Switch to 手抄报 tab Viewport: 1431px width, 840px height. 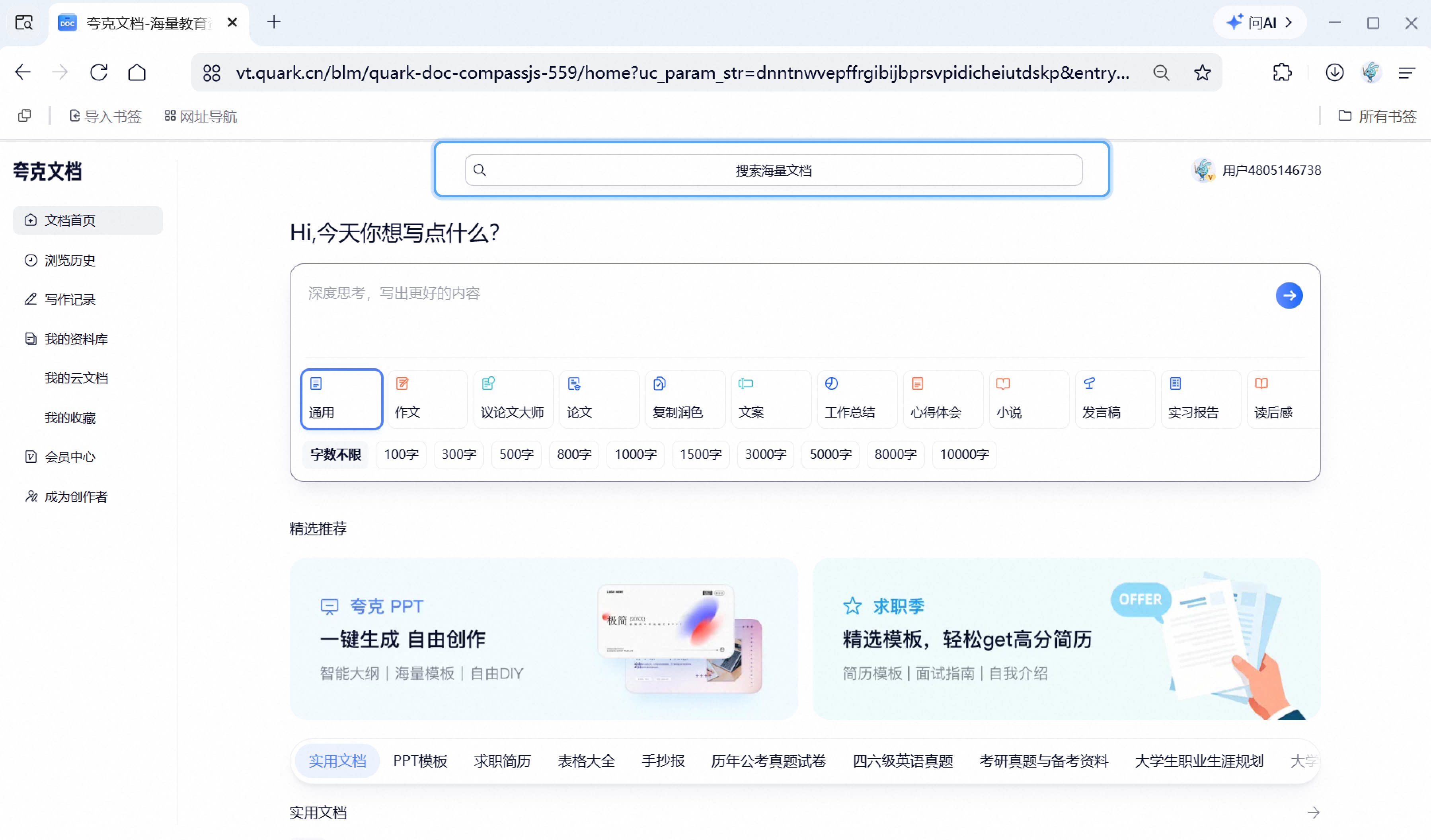(663, 761)
